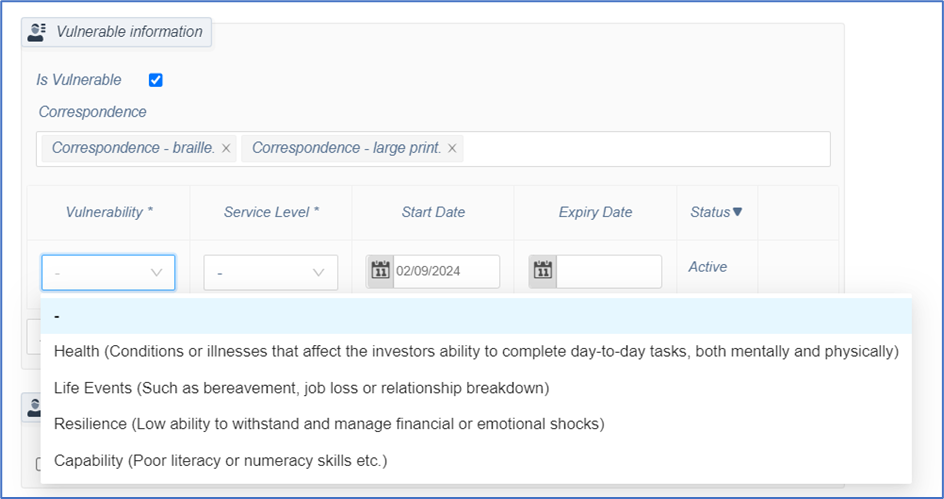The image size is (944, 499).
Task: Remove the large print correspondence tag
Action: (452, 149)
